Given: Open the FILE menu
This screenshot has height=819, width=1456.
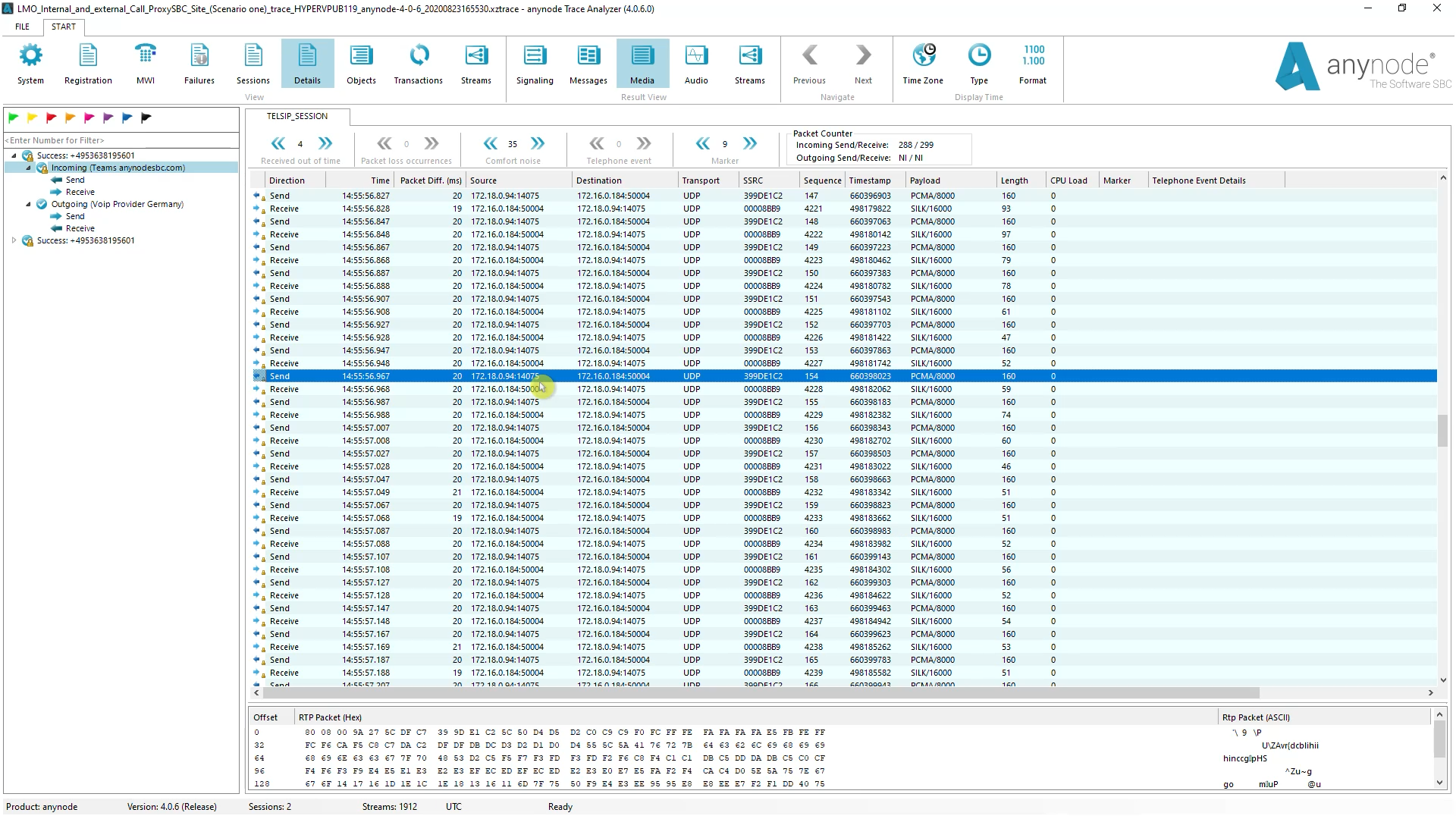Looking at the screenshot, I should coord(23,27).
